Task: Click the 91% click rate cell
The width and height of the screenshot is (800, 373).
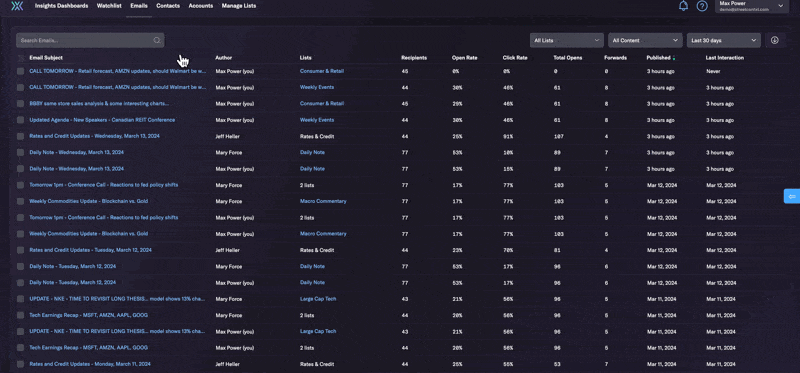Action: click(x=507, y=136)
